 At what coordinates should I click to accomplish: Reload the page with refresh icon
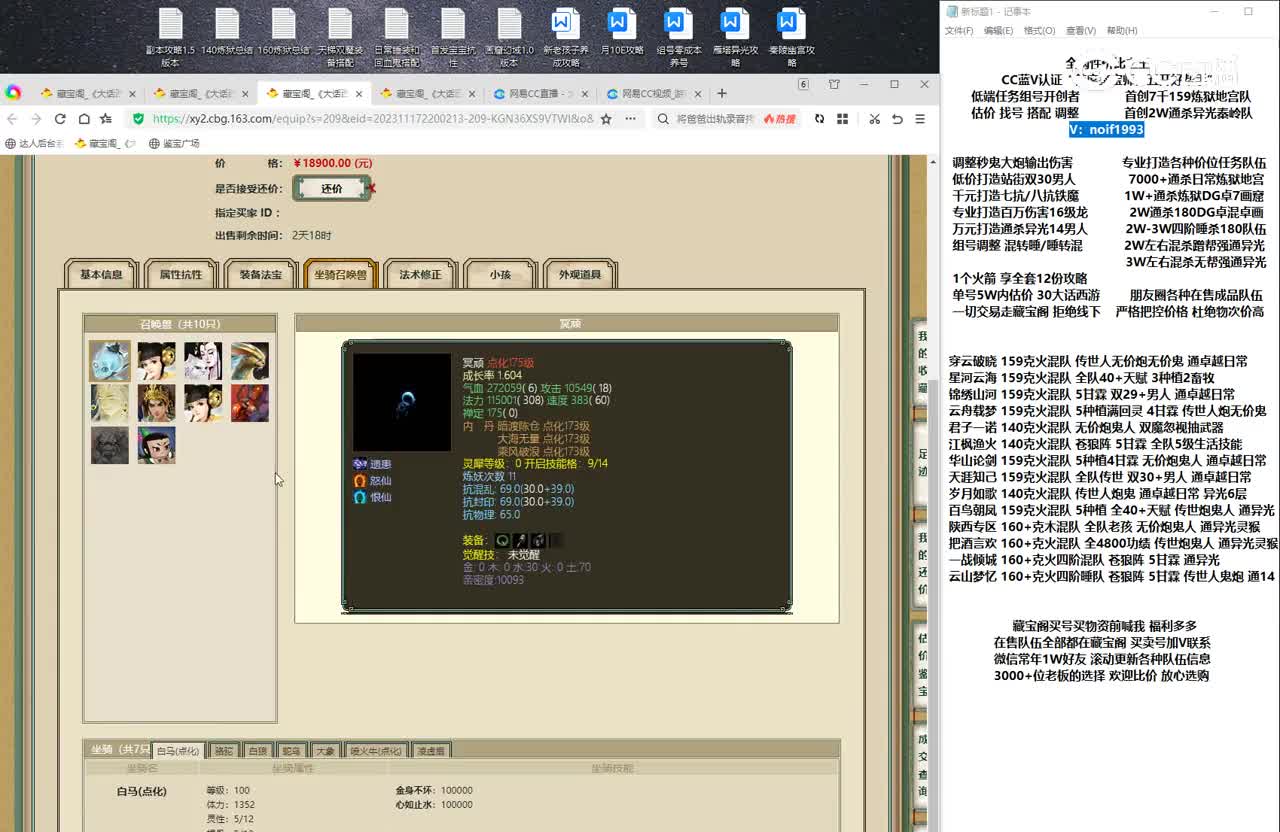pyautogui.click(x=60, y=119)
